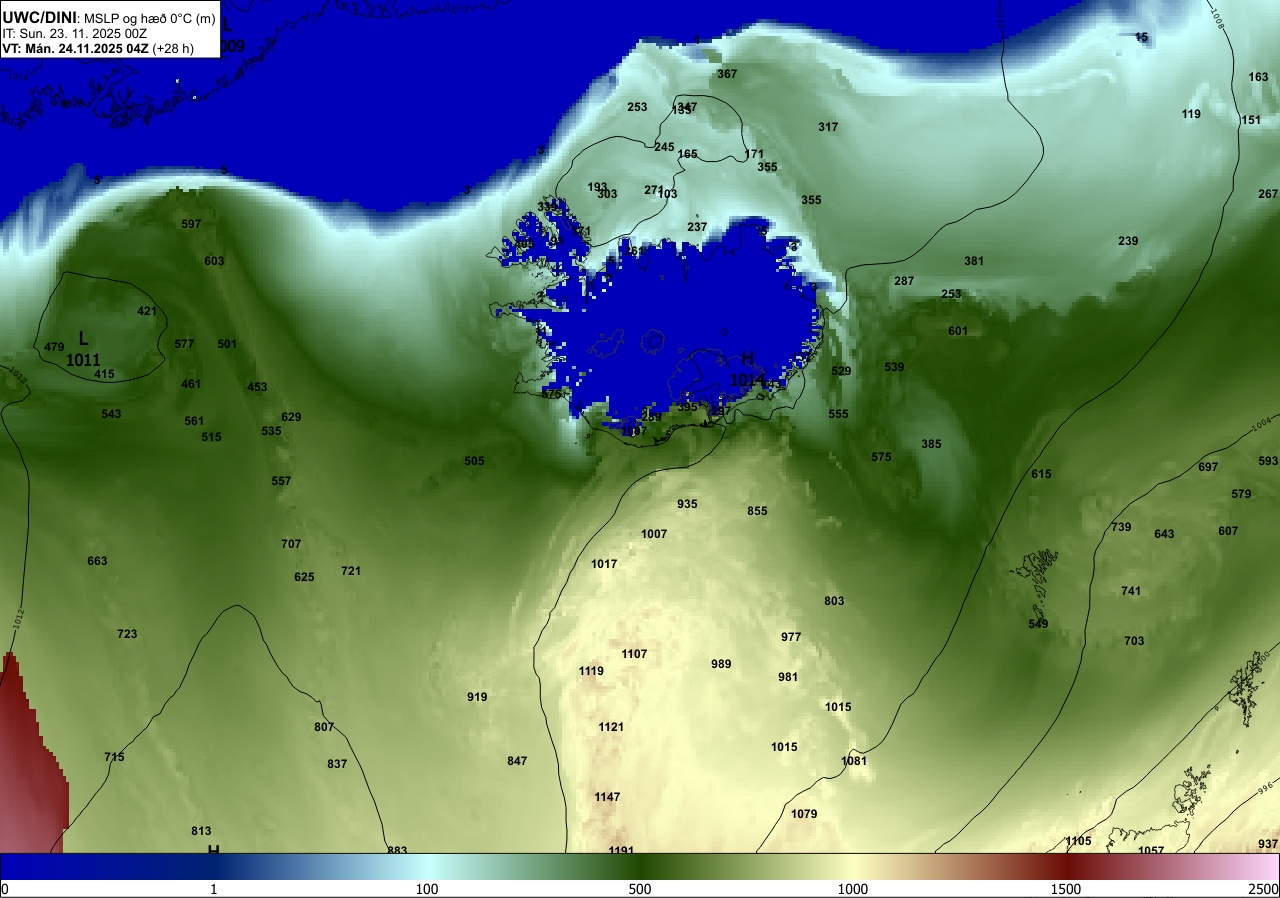Click the map value 1147

point(607,797)
